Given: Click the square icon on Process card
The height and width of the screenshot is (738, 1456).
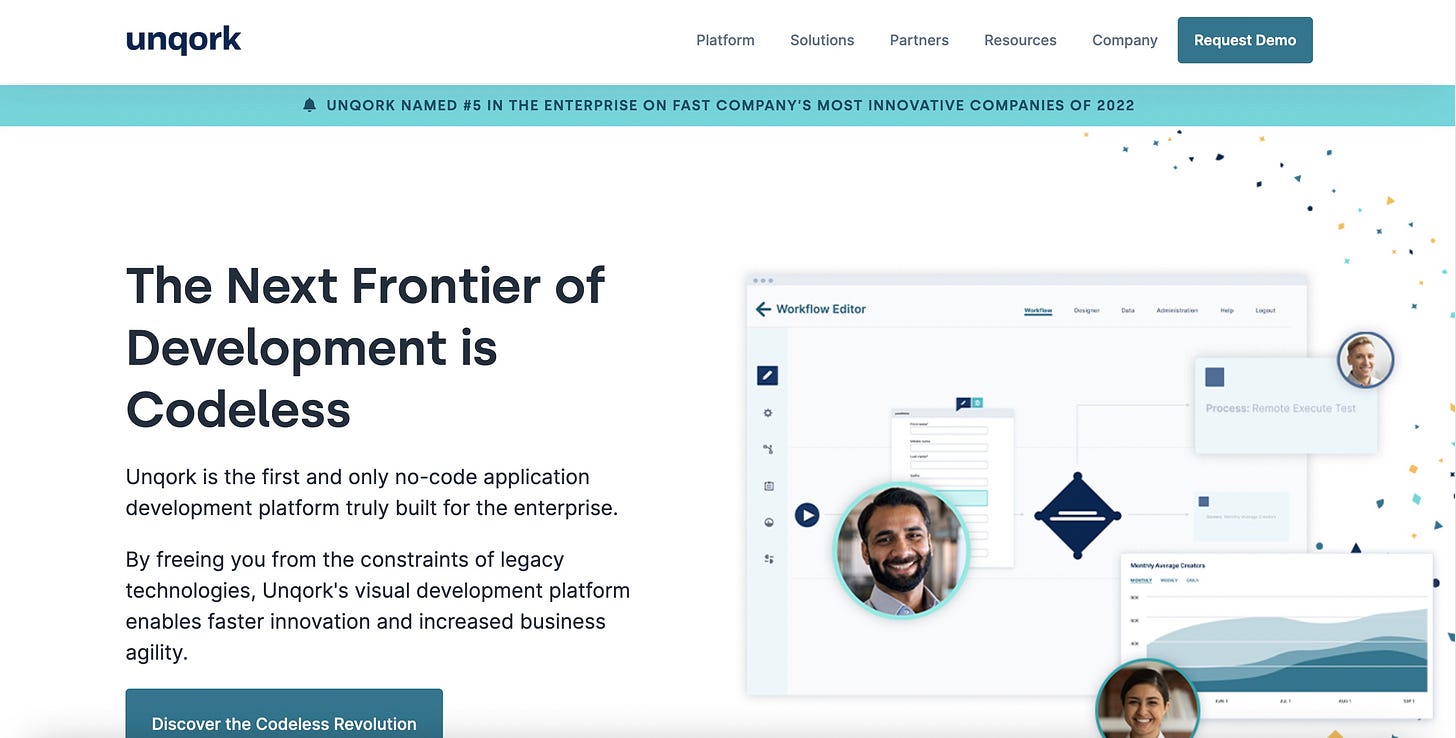Looking at the screenshot, I should pos(1215,377).
